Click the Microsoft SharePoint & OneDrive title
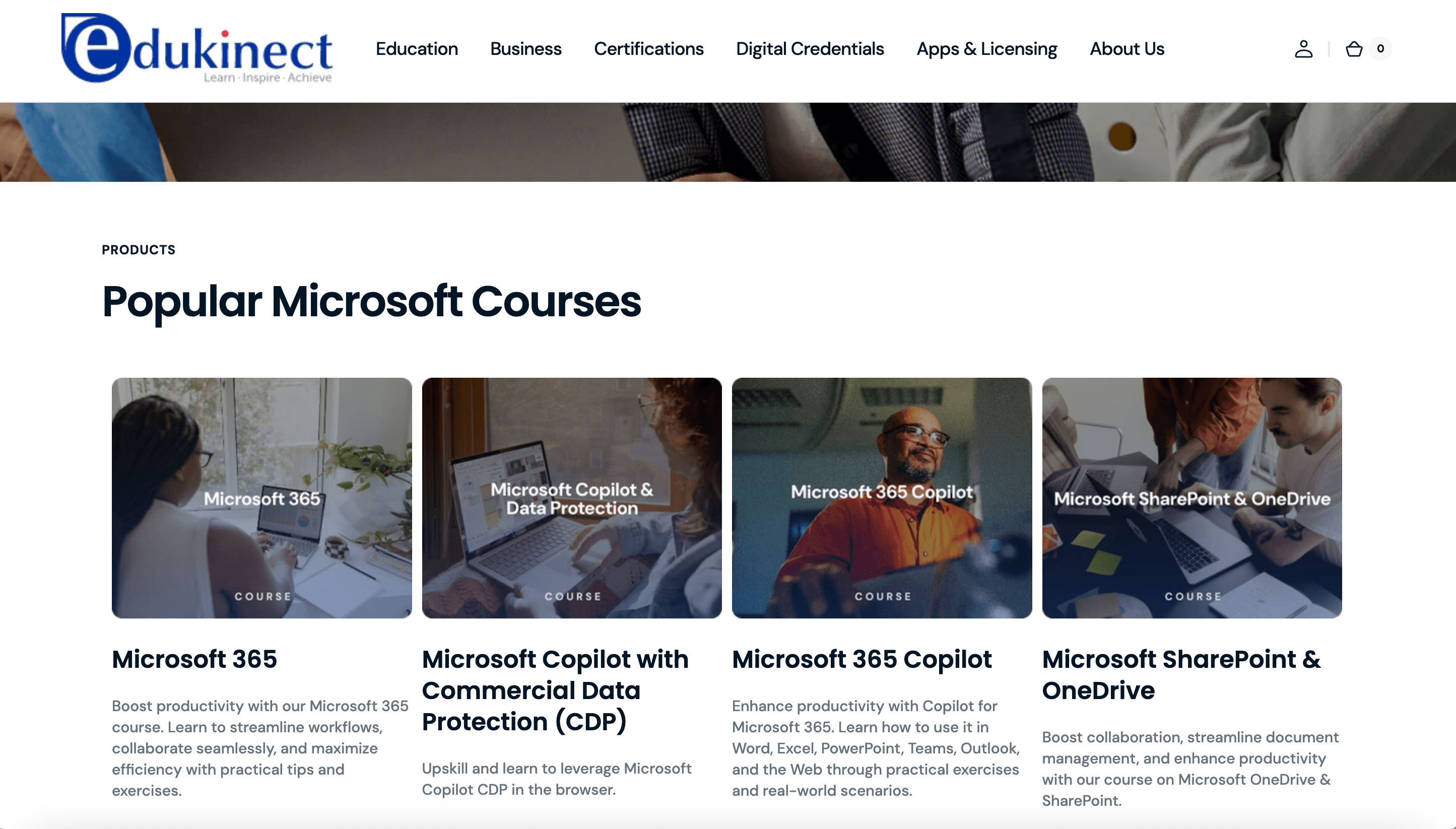The width and height of the screenshot is (1456, 829). click(x=1181, y=675)
